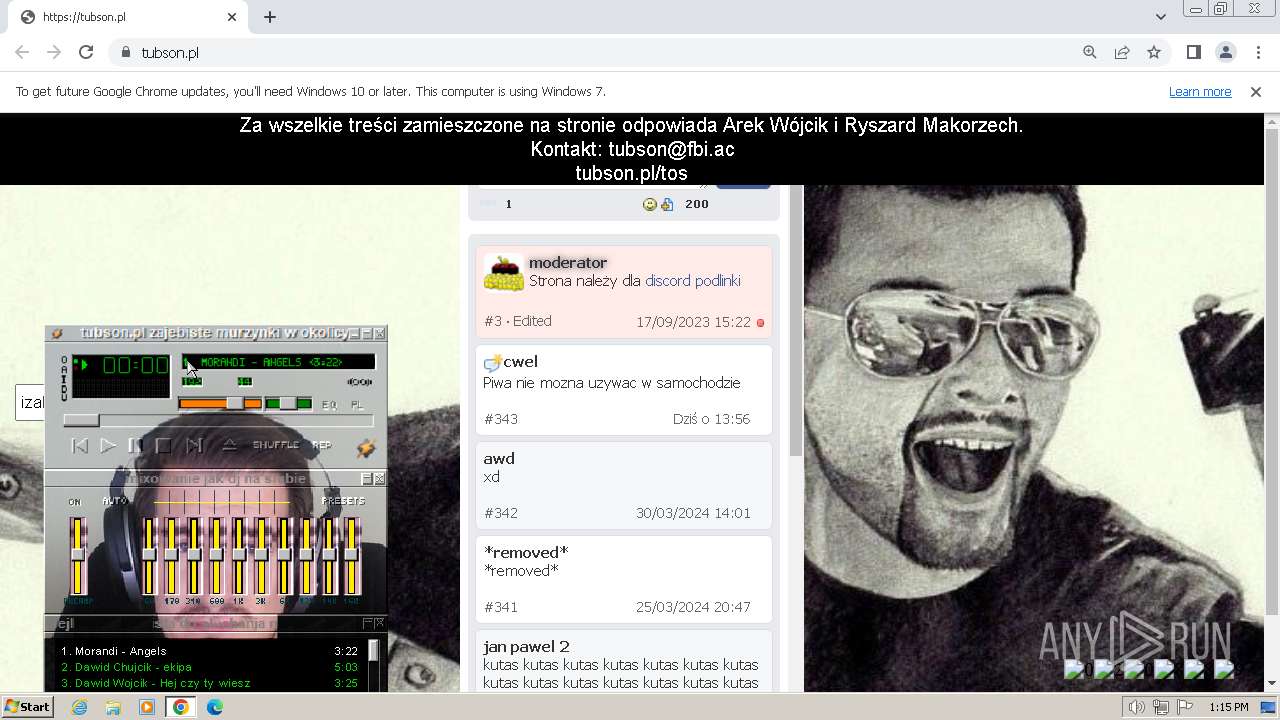Viewport: 1280px width, 720px height.
Task: Click post number #343
Action: click(501, 419)
